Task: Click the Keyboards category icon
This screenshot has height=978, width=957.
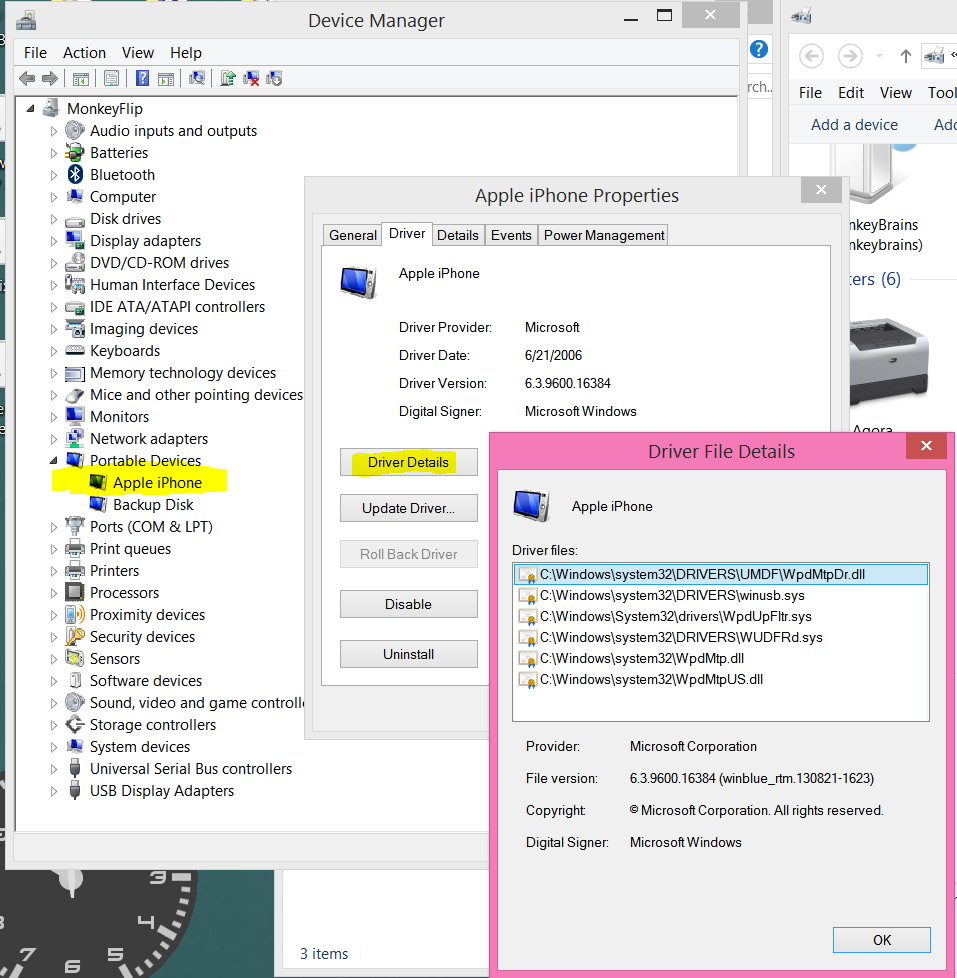Action: point(75,351)
